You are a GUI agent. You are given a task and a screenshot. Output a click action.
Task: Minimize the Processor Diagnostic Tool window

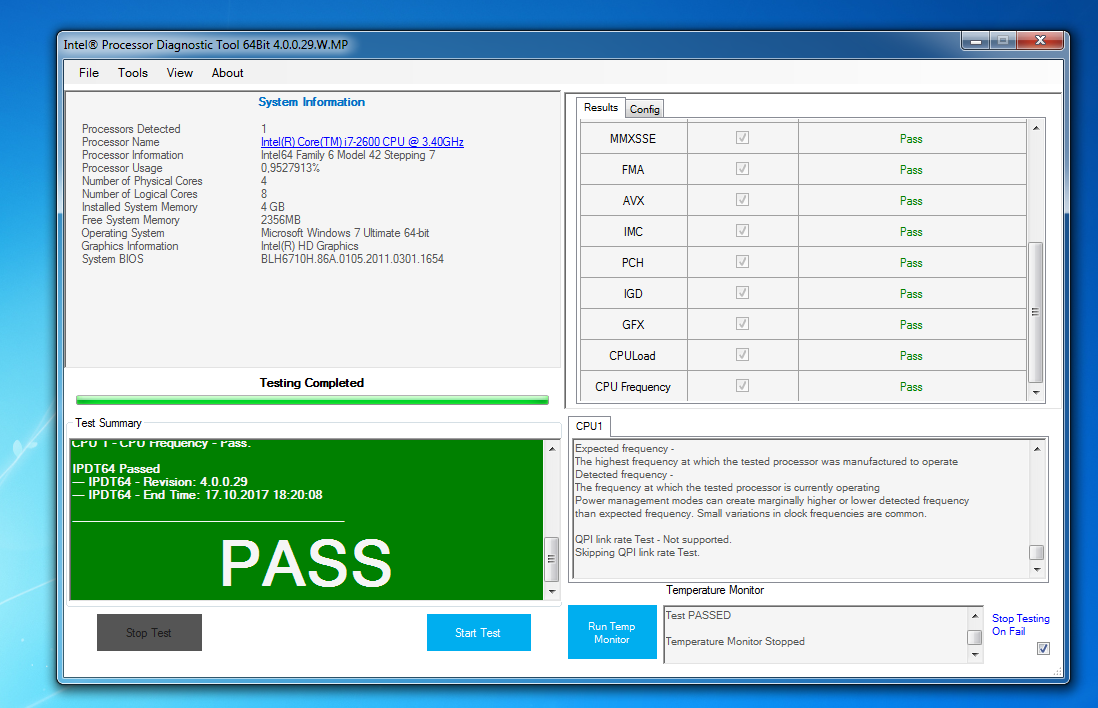tap(975, 41)
